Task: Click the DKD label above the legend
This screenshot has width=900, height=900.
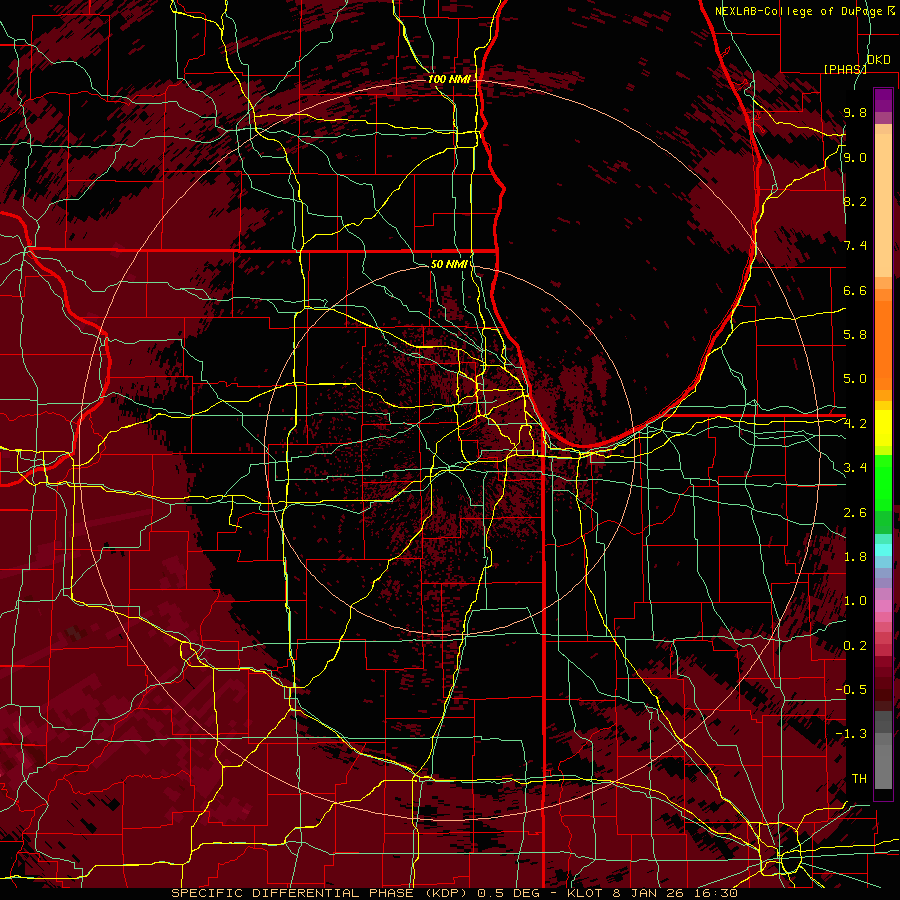Action: click(x=879, y=60)
